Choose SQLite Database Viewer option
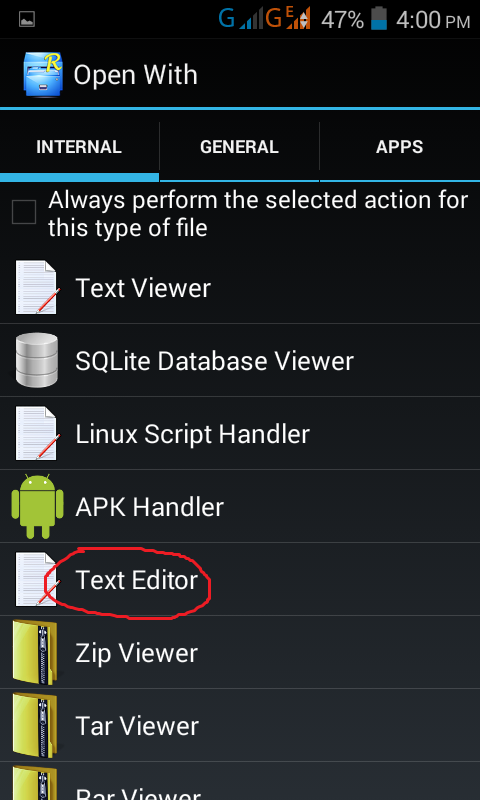 240,360
